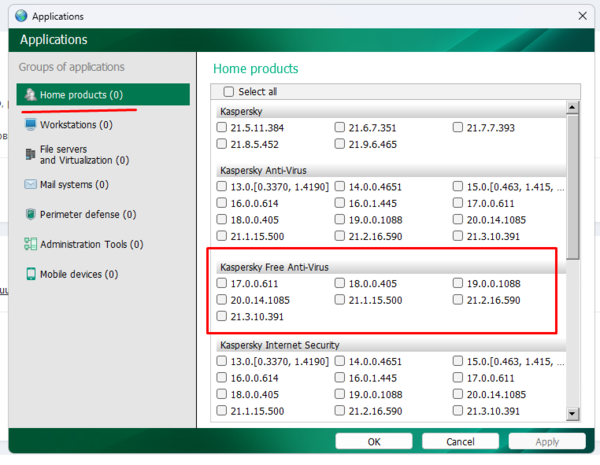Select Kaspersky 21.8.5.452 checkbox
600x465 pixels.
(222, 144)
